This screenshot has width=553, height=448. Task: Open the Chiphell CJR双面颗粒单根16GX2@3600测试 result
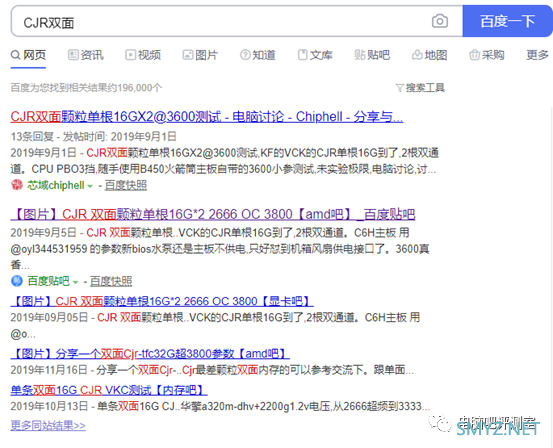pos(207,117)
